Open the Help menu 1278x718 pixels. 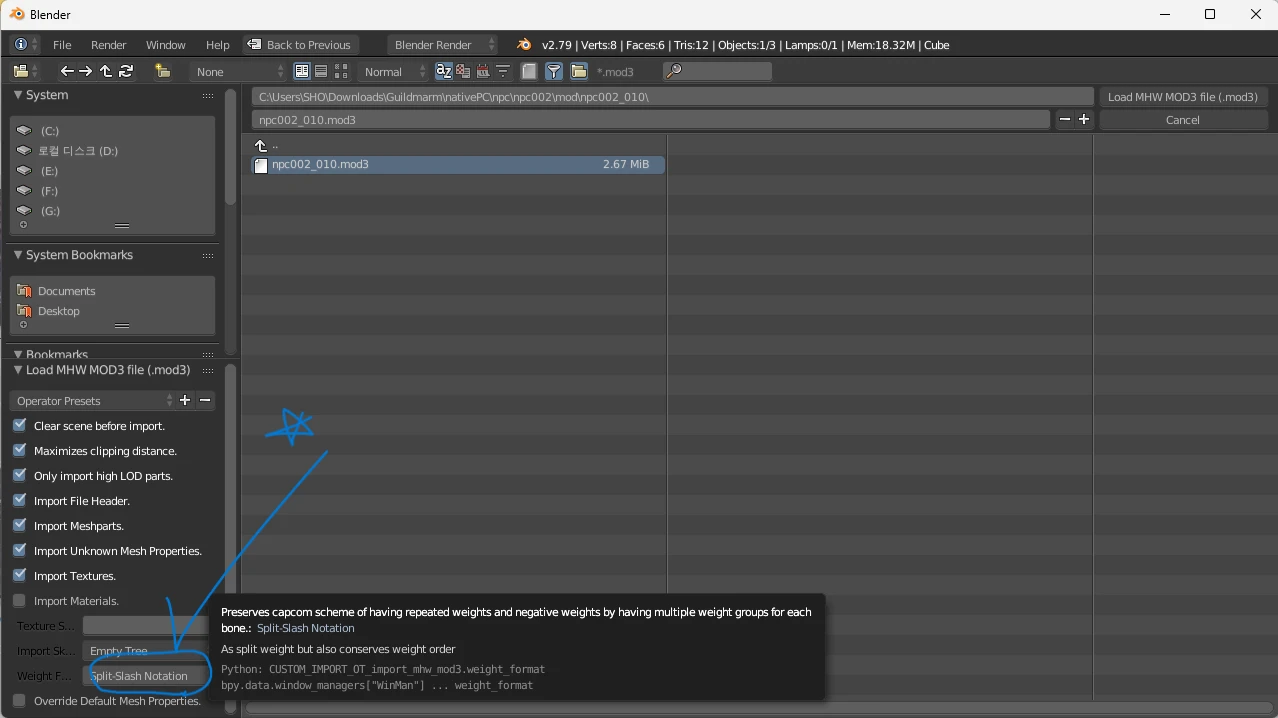[x=218, y=45]
